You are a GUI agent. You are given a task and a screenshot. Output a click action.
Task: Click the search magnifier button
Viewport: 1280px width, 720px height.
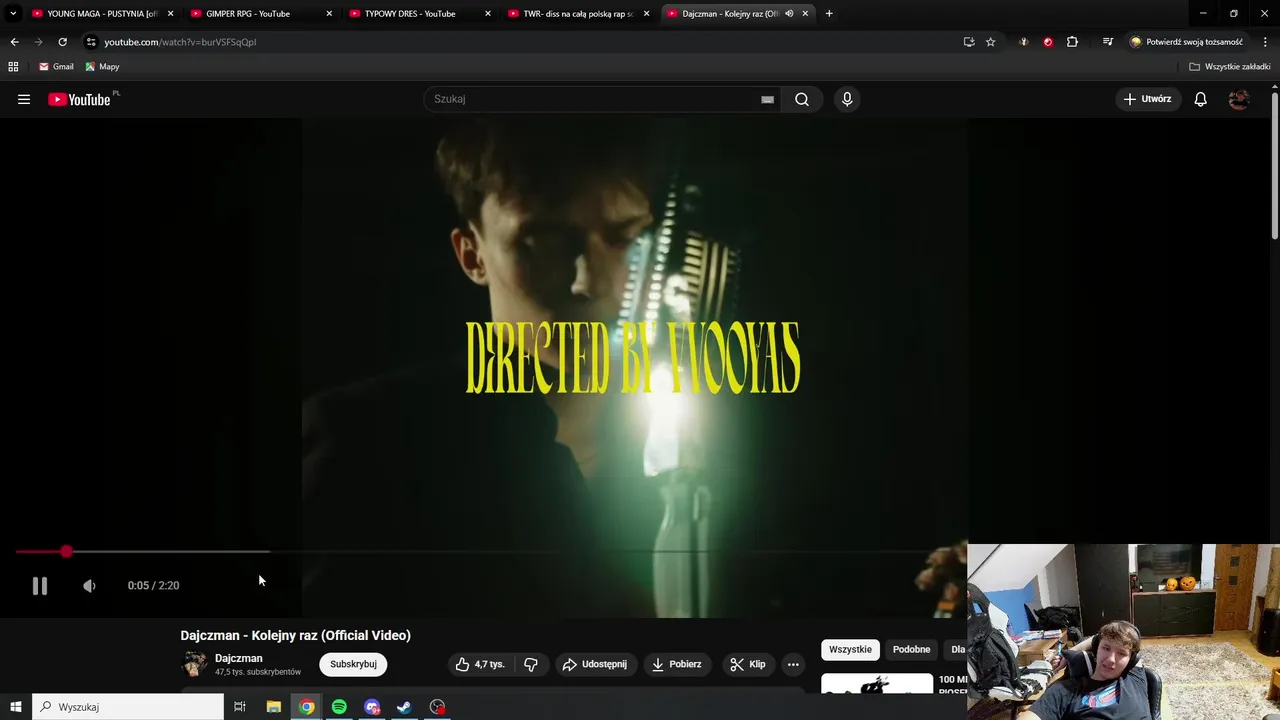[x=802, y=99]
